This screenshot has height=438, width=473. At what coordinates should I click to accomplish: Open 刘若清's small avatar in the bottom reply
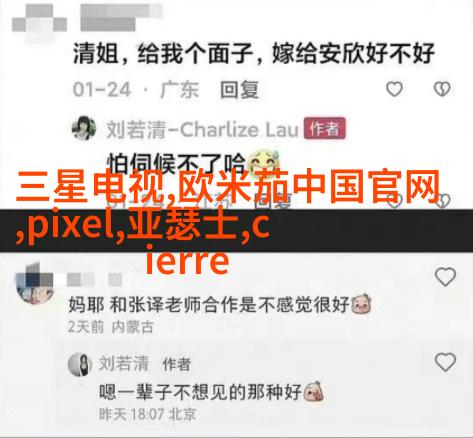pyautogui.click(x=80, y=364)
